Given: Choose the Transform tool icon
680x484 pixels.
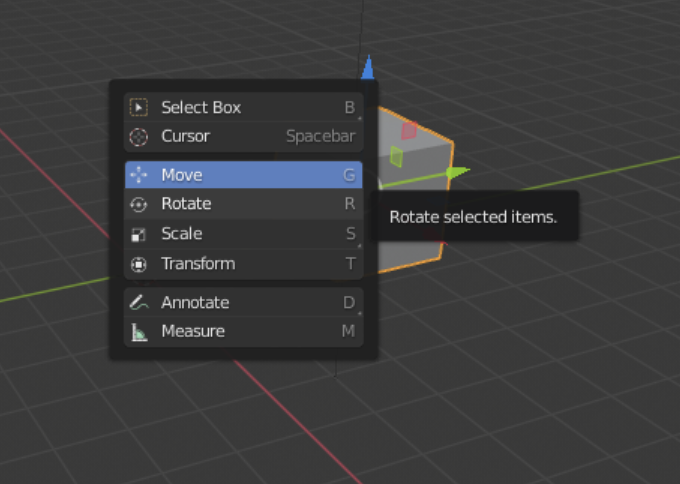Looking at the screenshot, I should [139, 264].
